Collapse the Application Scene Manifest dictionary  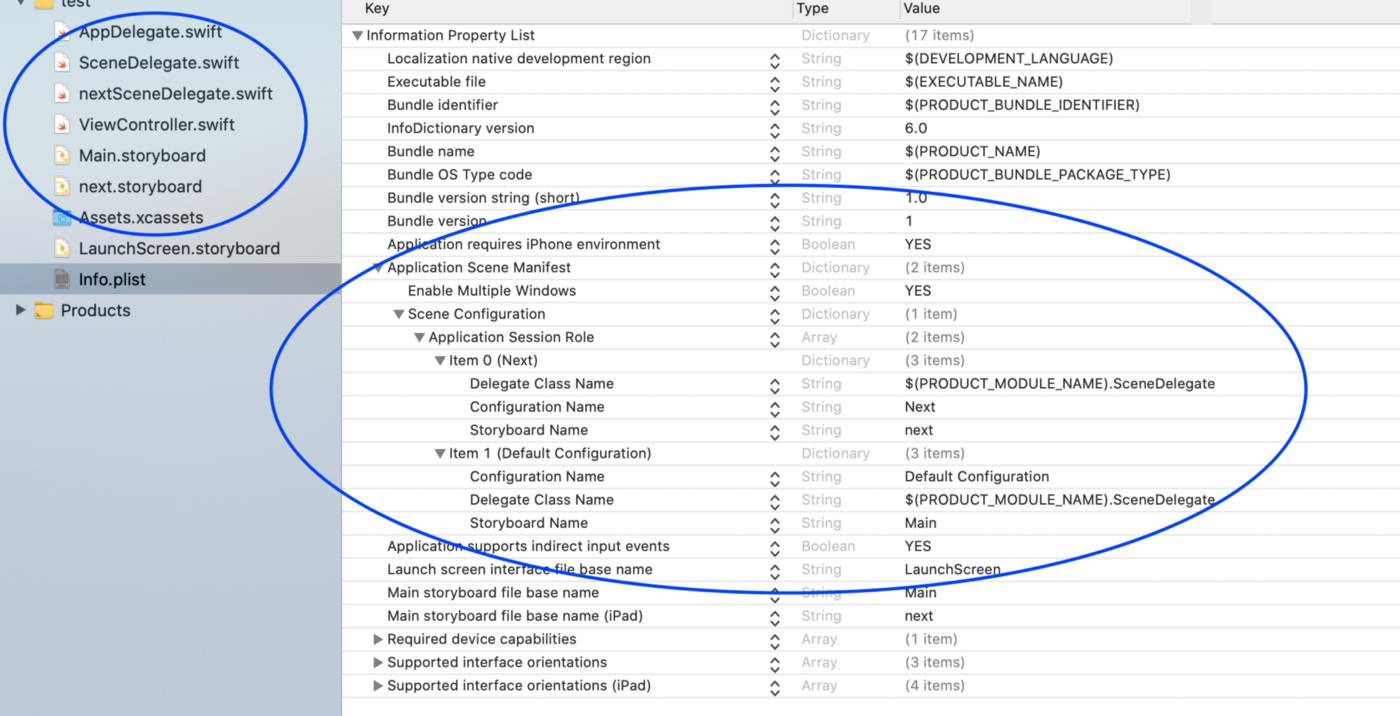click(x=378, y=268)
